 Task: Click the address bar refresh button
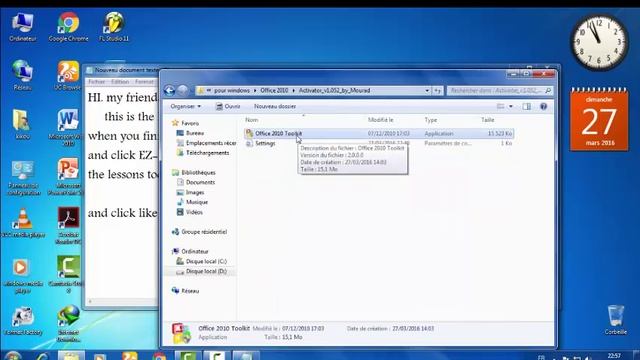click(438, 90)
